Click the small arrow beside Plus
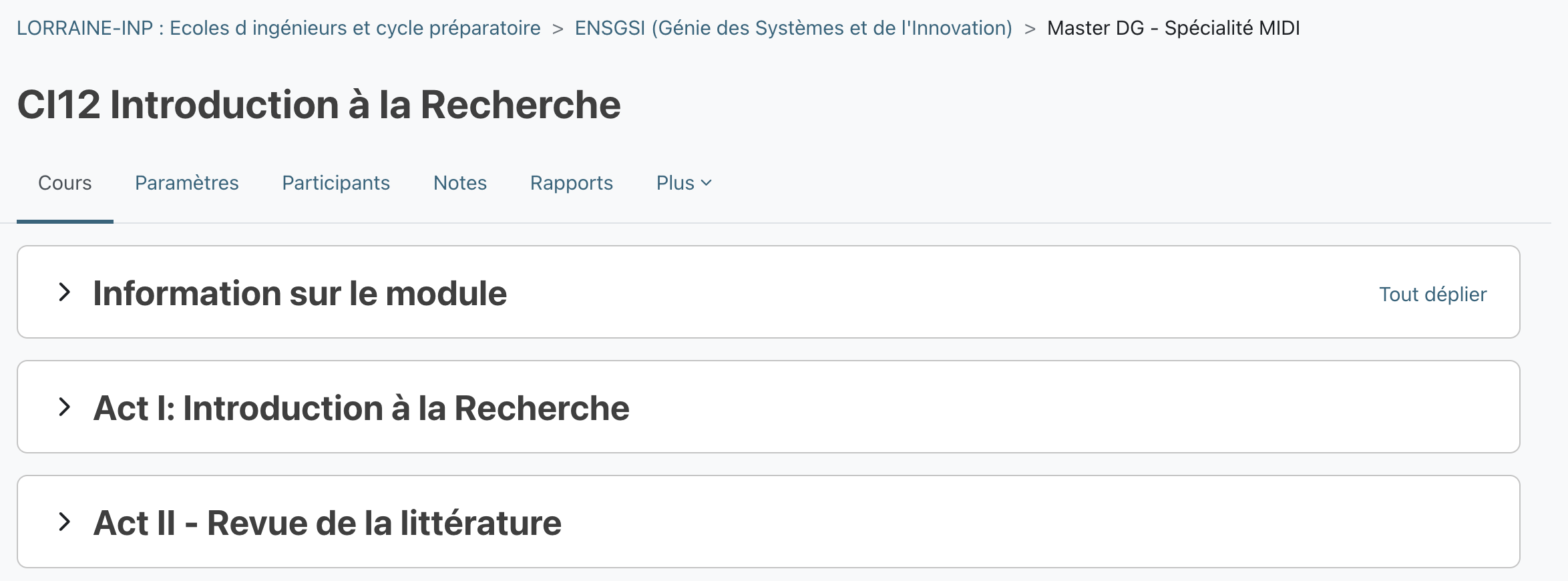The image size is (1568, 581). (707, 183)
